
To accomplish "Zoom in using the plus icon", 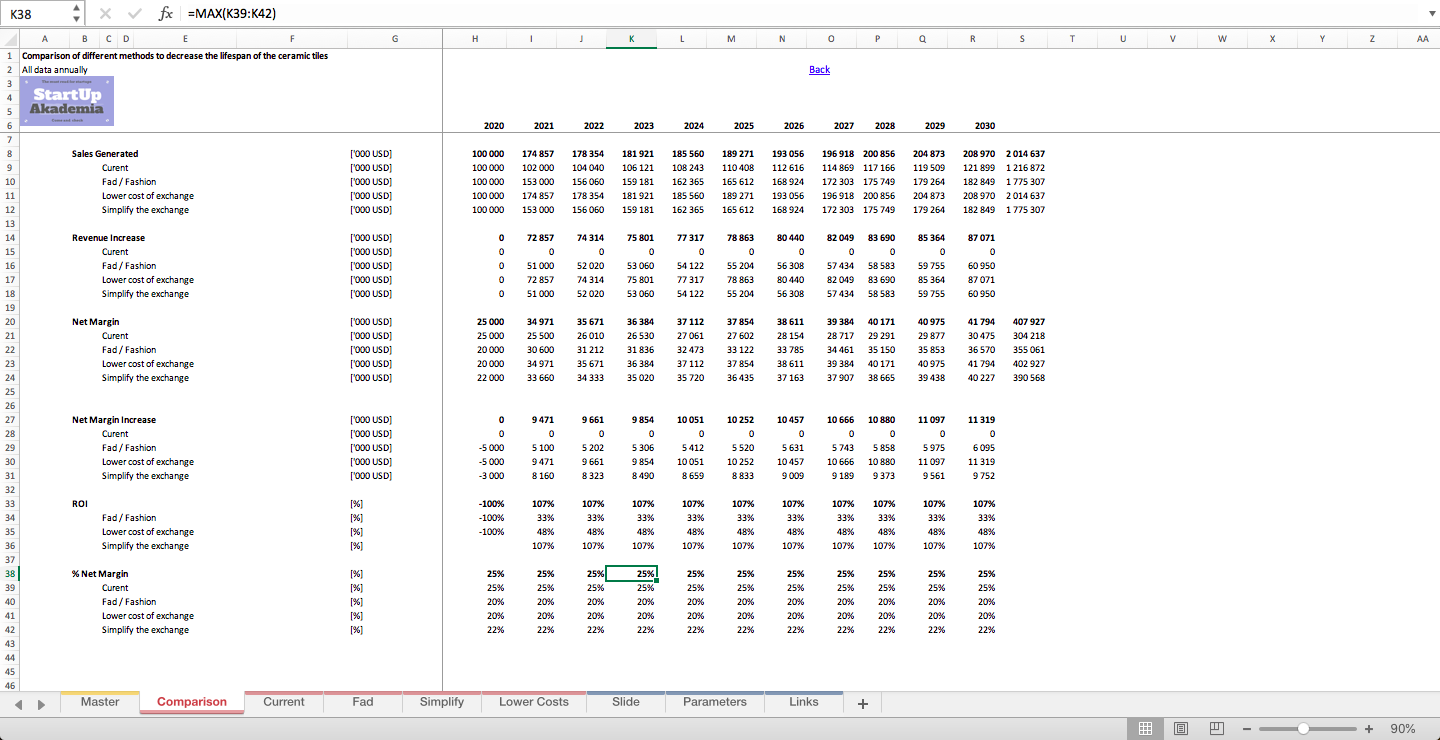I will coord(1369,728).
